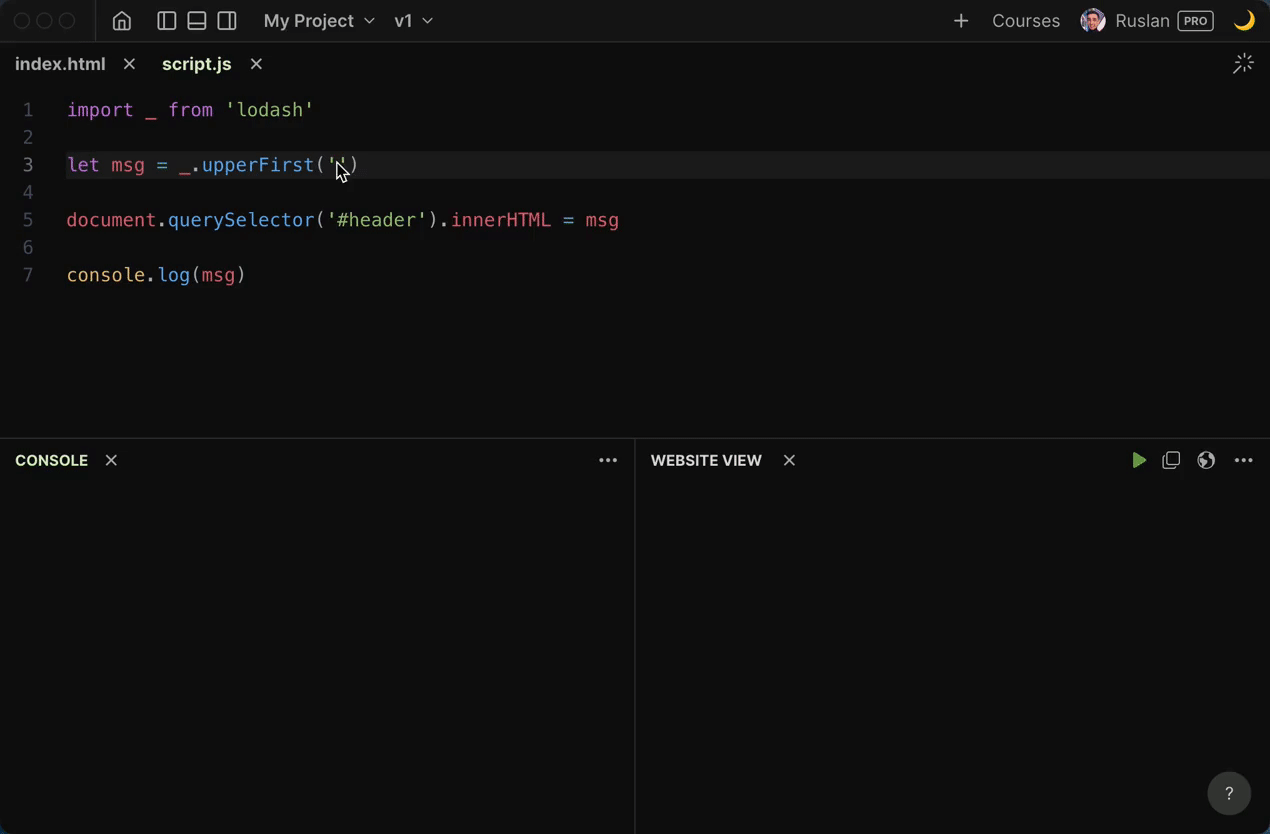Select the script.js tab
Viewport: 1270px width, 834px height.
[x=196, y=63]
